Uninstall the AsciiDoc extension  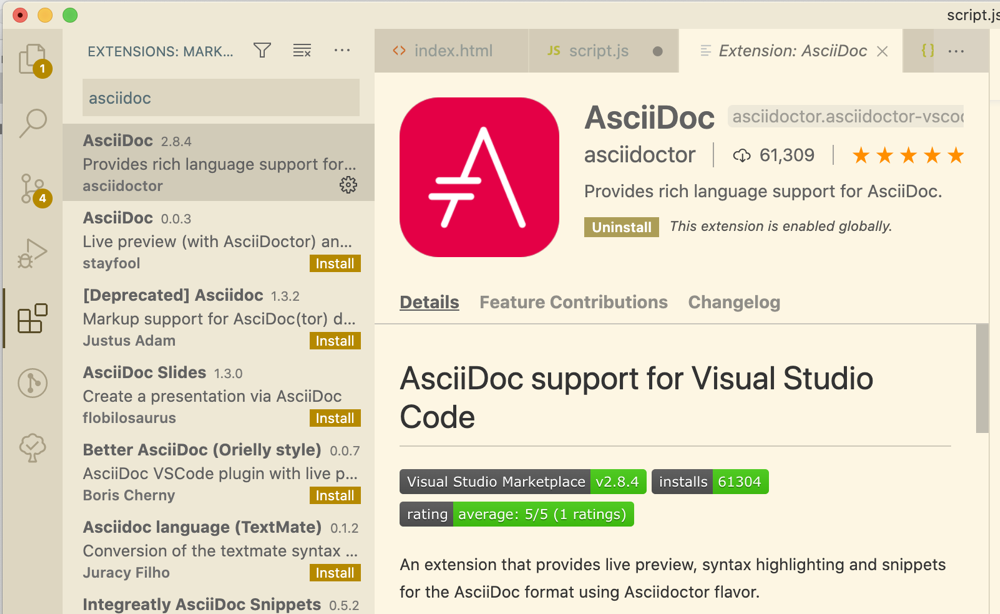pos(621,227)
